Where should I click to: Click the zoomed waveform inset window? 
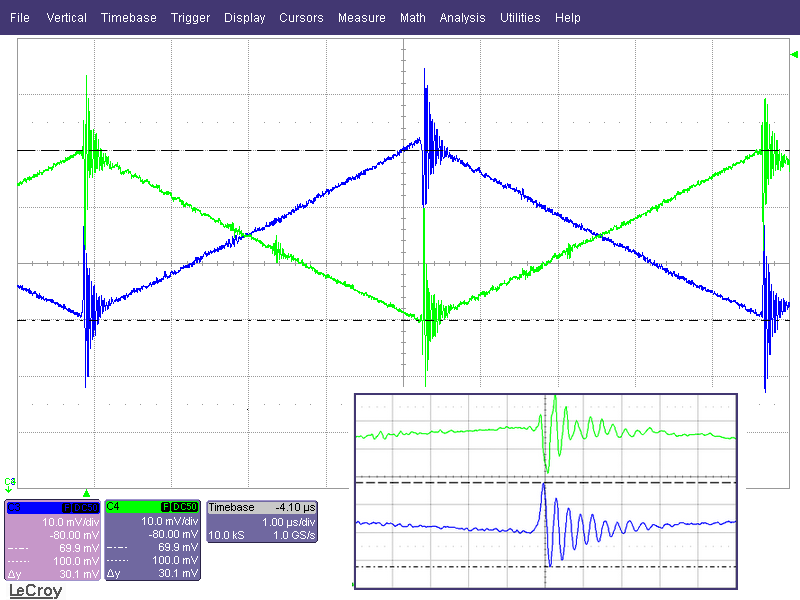click(x=546, y=488)
